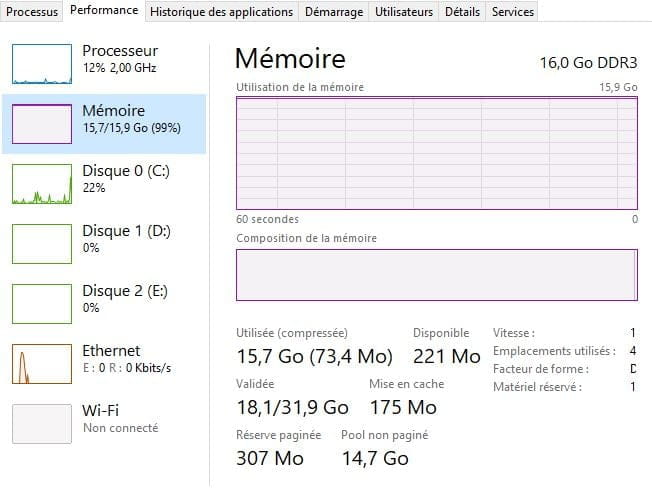
Task: Click the Ethernet activity graph thumbnail
Action: click(x=41, y=364)
